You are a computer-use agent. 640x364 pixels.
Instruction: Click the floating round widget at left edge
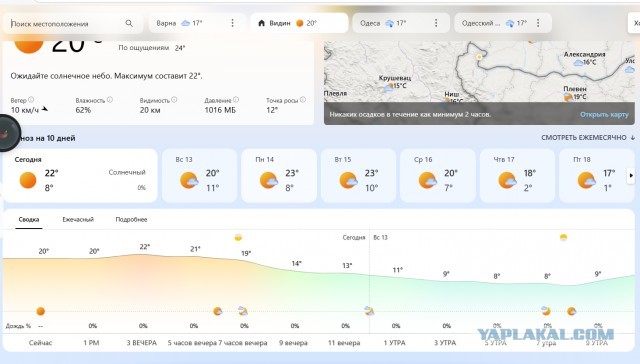click(x=7, y=133)
